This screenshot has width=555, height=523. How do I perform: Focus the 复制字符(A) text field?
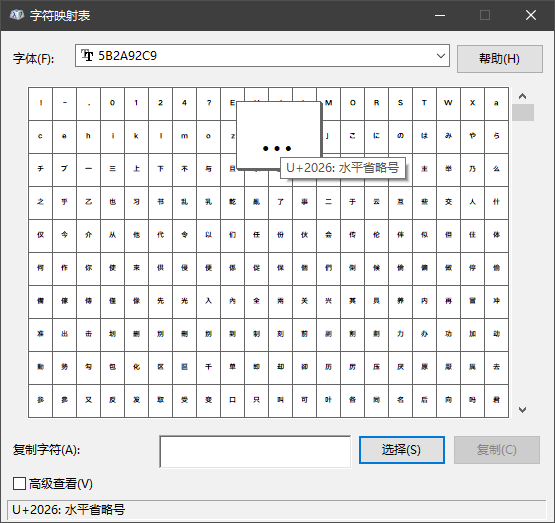click(x=255, y=452)
